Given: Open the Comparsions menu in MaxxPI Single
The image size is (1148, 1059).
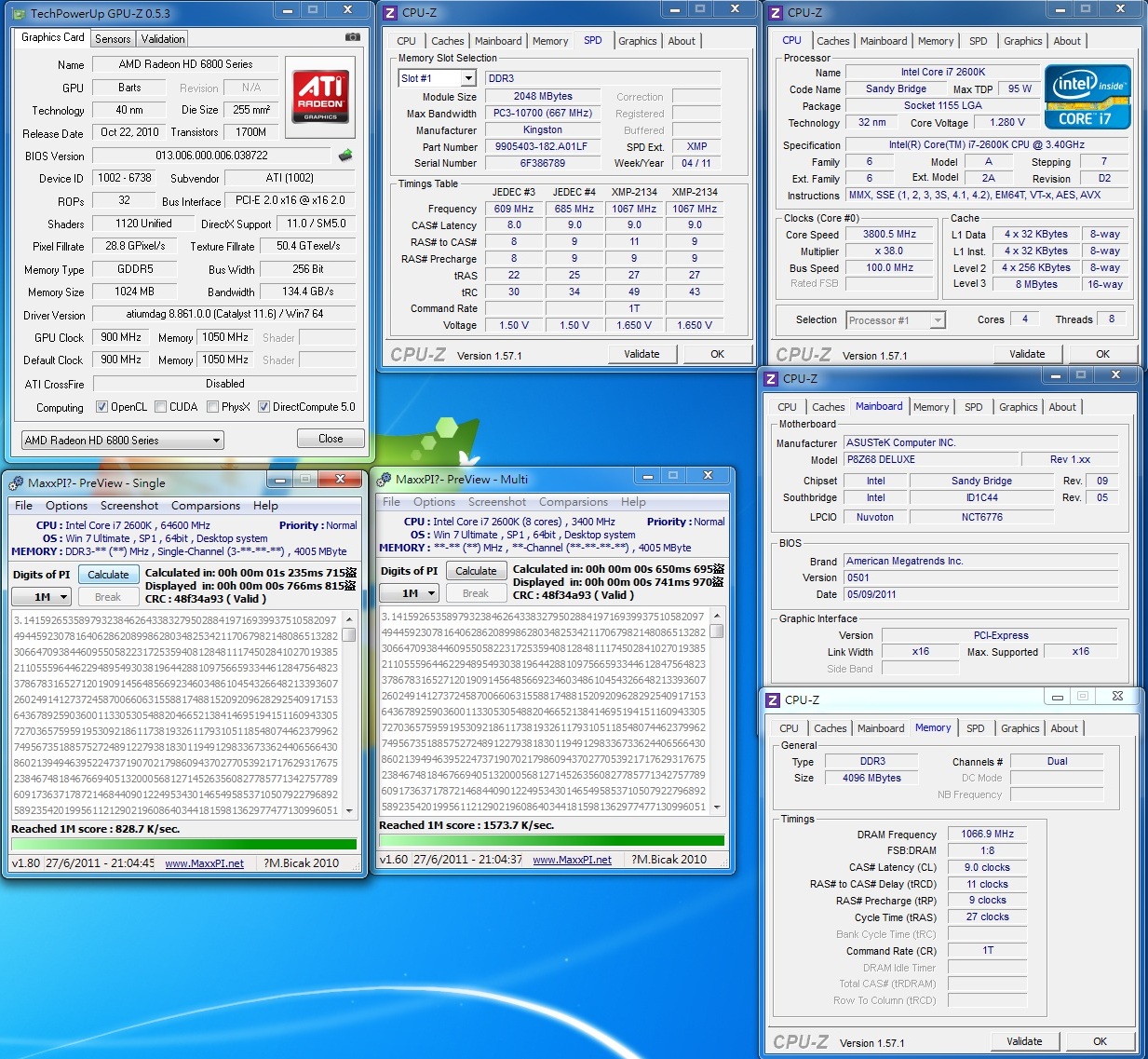Looking at the screenshot, I should point(205,506).
